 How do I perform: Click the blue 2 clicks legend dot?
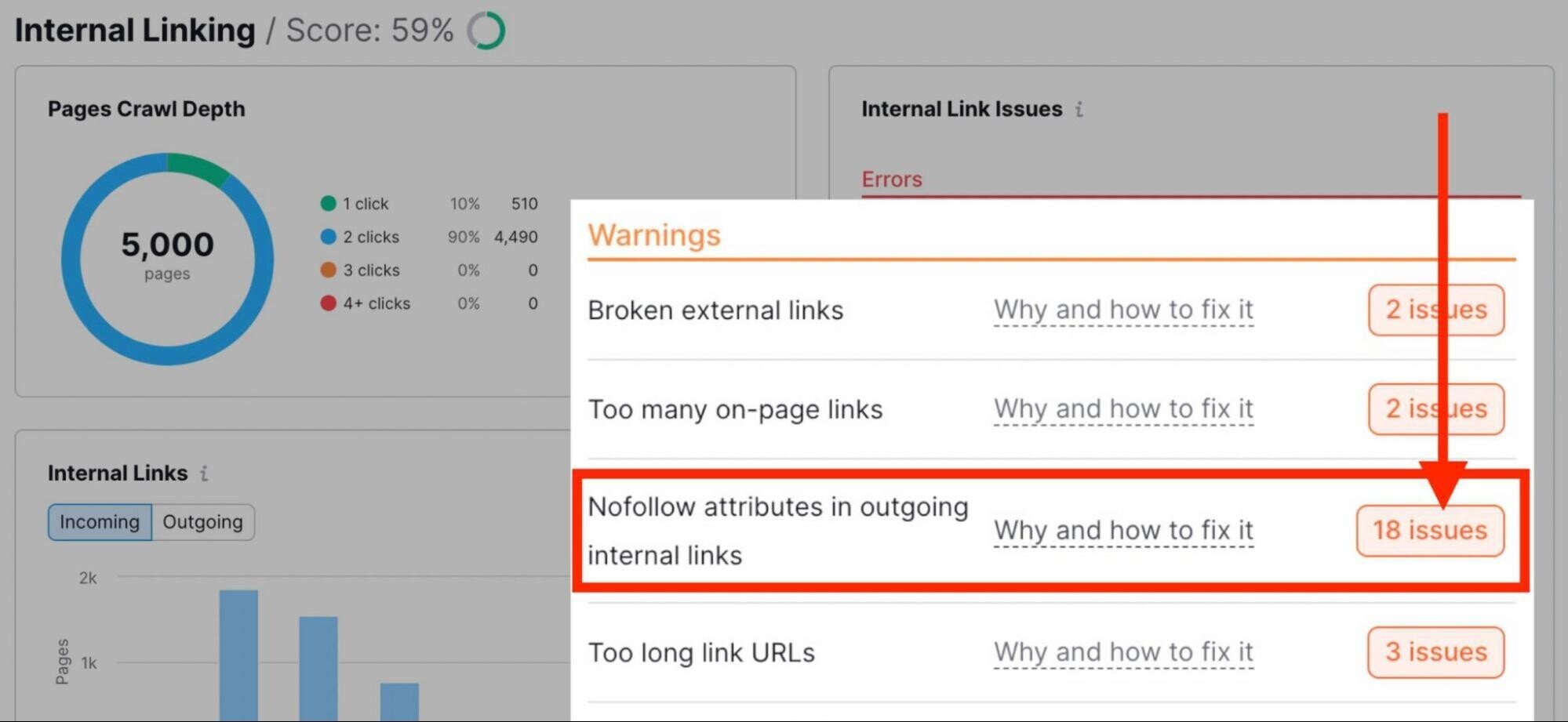(328, 237)
